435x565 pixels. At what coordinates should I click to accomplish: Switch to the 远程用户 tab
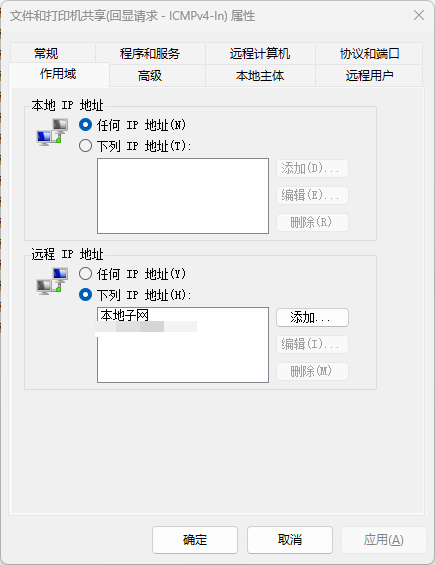(369, 75)
